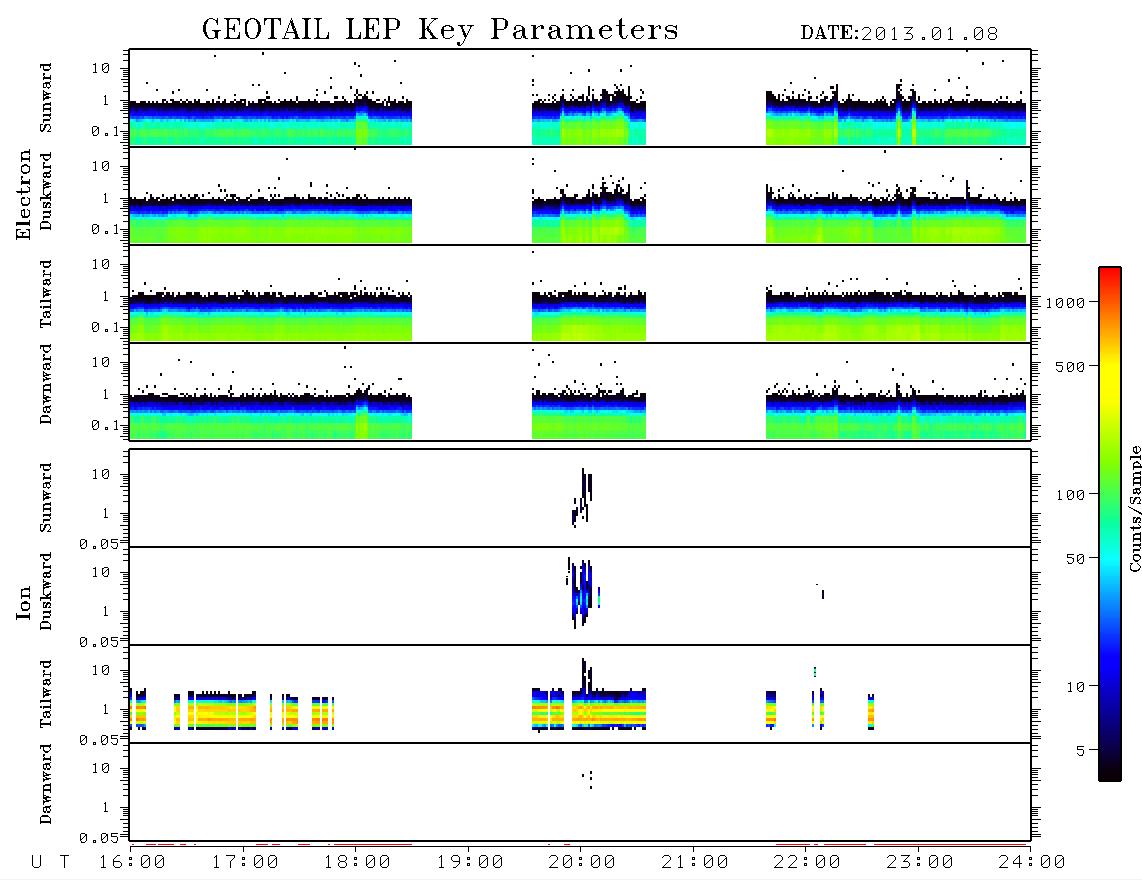Click the Electron 'Sunward' panel label
1142x880 pixels.
tap(46, 98)
